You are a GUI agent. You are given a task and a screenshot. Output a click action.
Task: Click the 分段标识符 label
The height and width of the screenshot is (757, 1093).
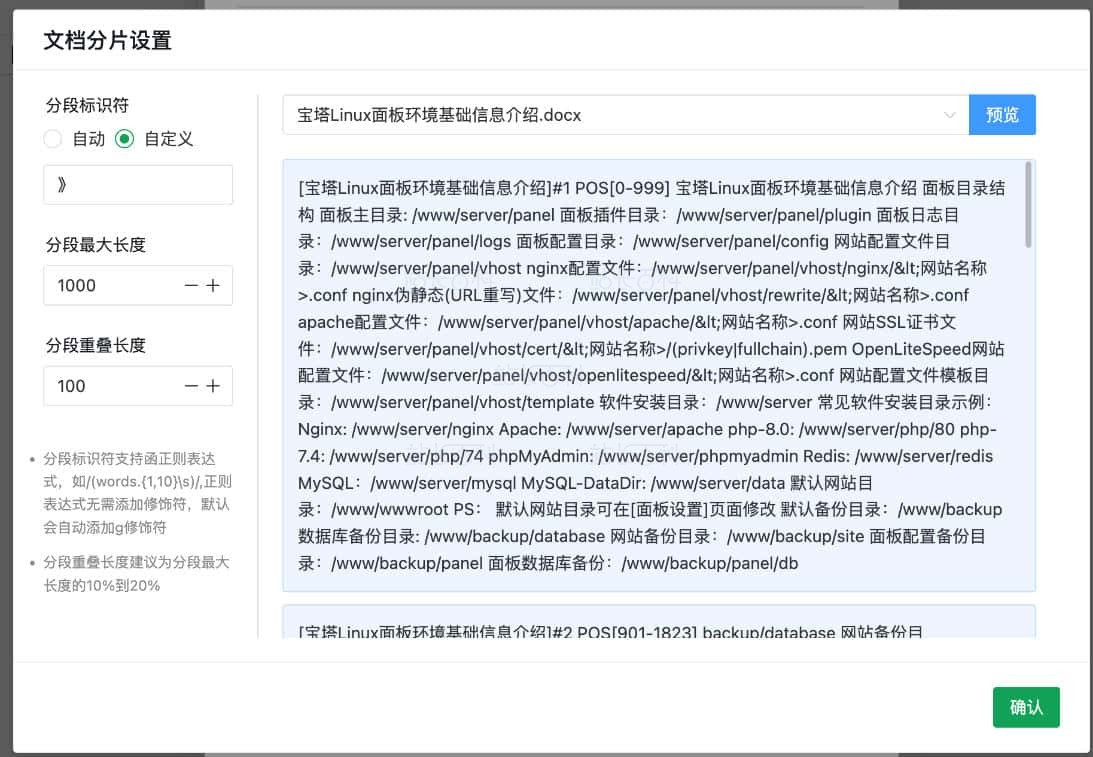click(87, 105)
